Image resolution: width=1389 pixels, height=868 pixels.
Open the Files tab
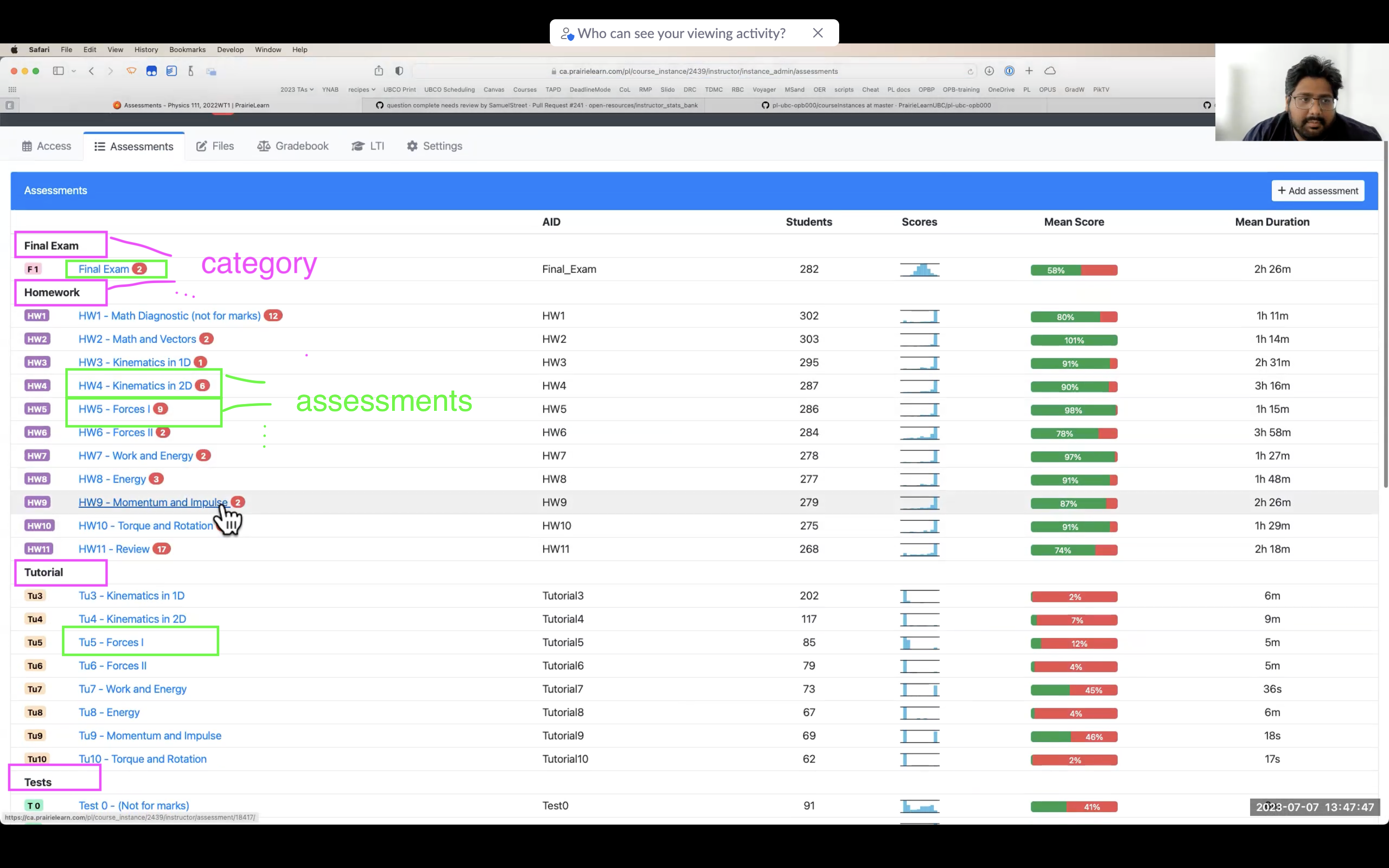[215, 146]
